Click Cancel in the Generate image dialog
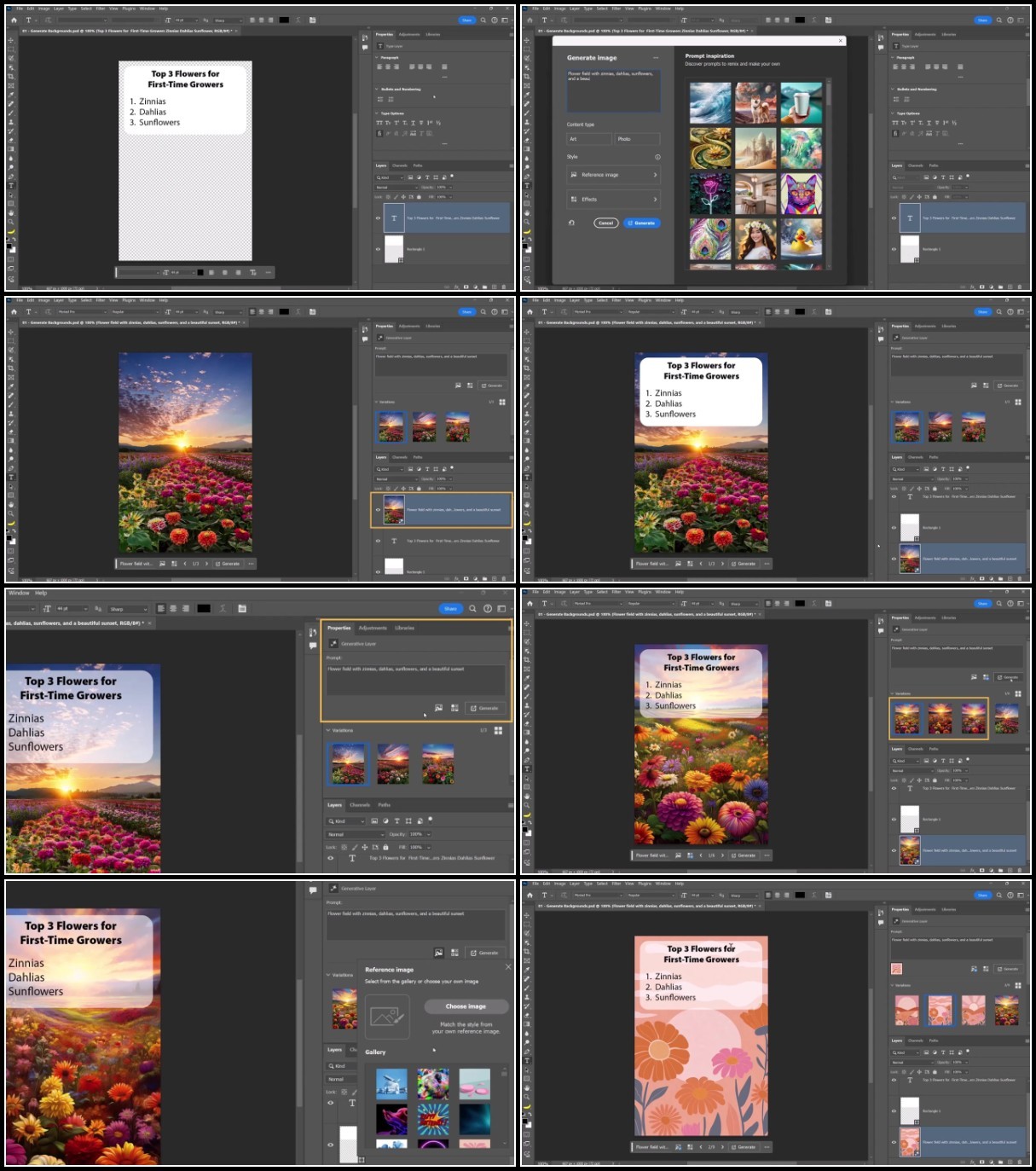The width and height of the screenshot is (1036, 1171). tap(605, 223)
